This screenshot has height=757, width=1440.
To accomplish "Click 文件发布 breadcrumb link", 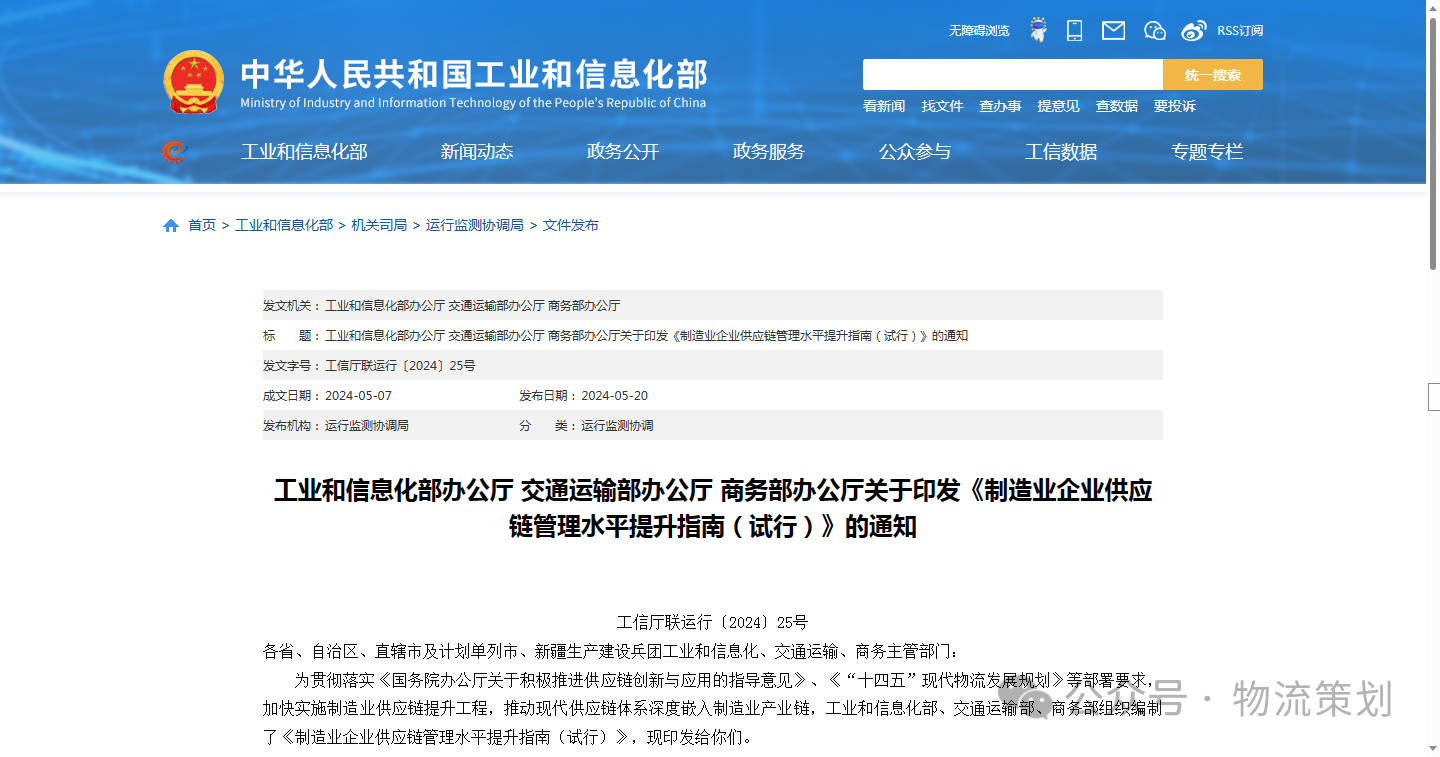I will click(571, 225).
